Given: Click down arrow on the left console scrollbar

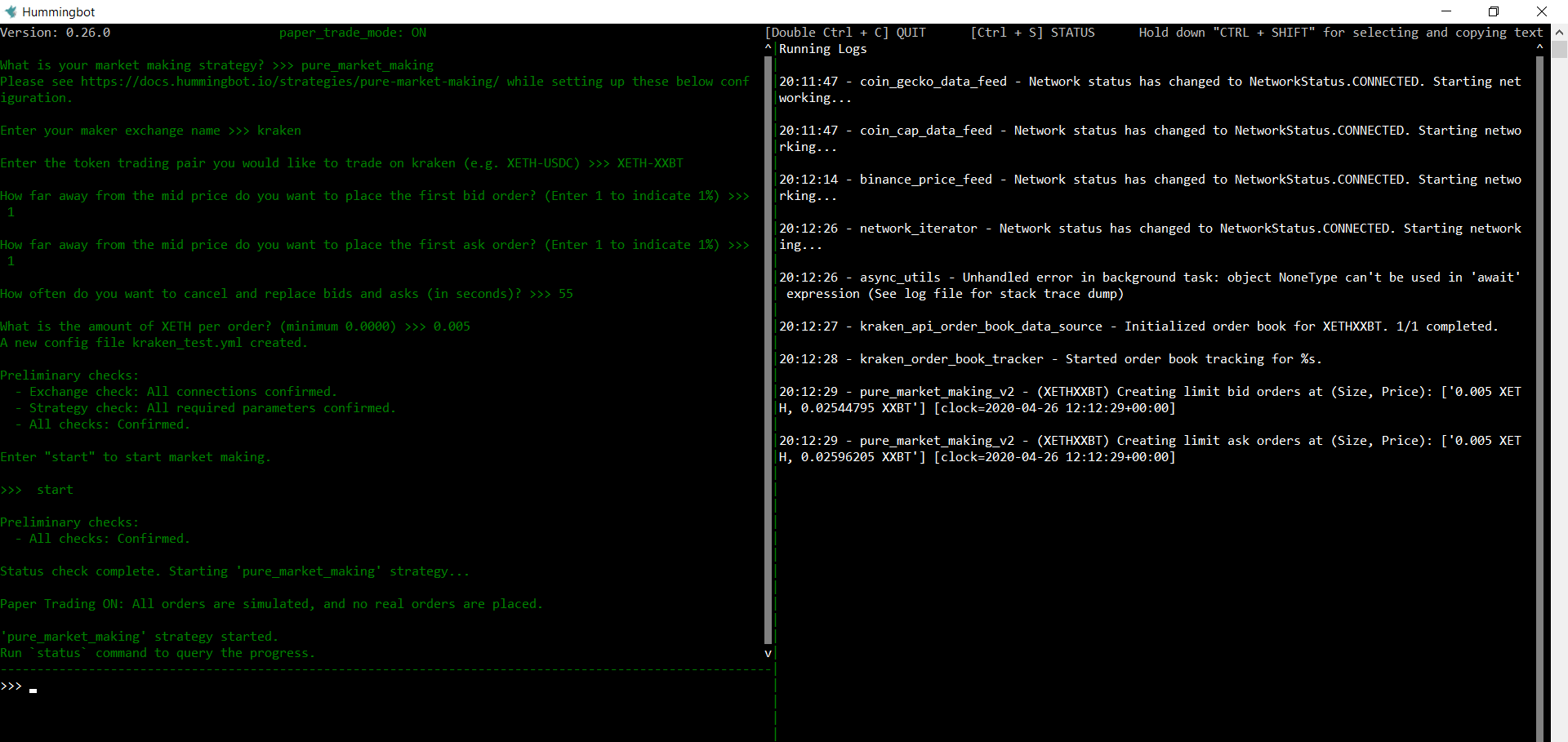Looking at the screenshot, I should (768, 653).
